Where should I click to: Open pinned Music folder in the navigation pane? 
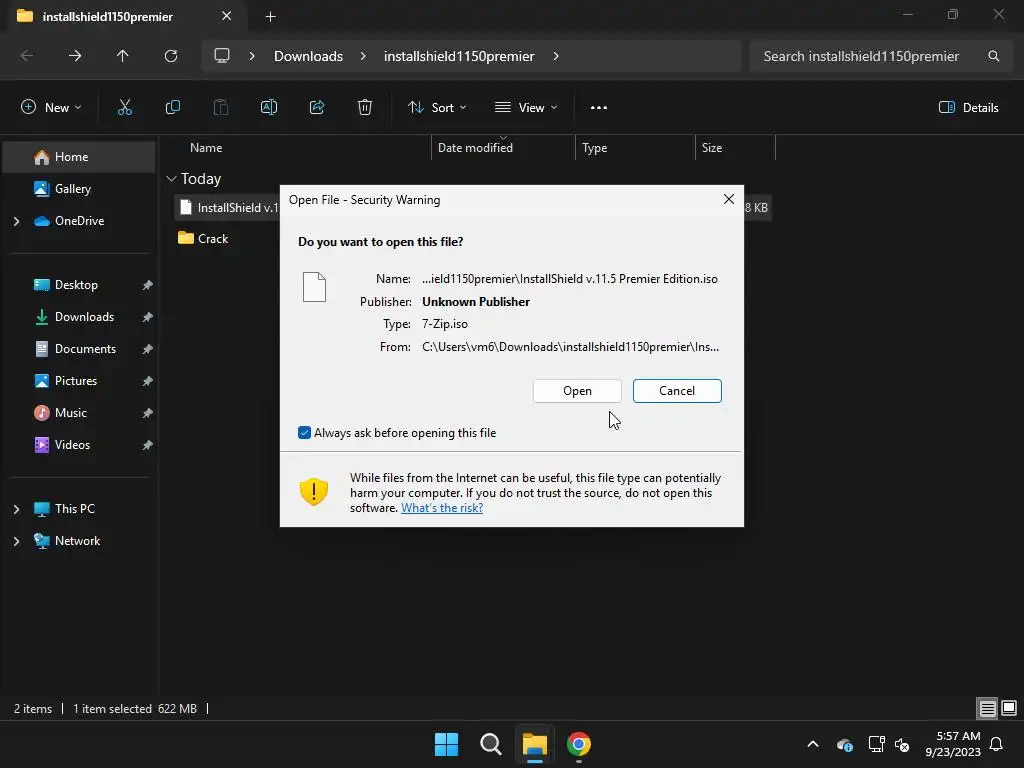coord(79,413)
